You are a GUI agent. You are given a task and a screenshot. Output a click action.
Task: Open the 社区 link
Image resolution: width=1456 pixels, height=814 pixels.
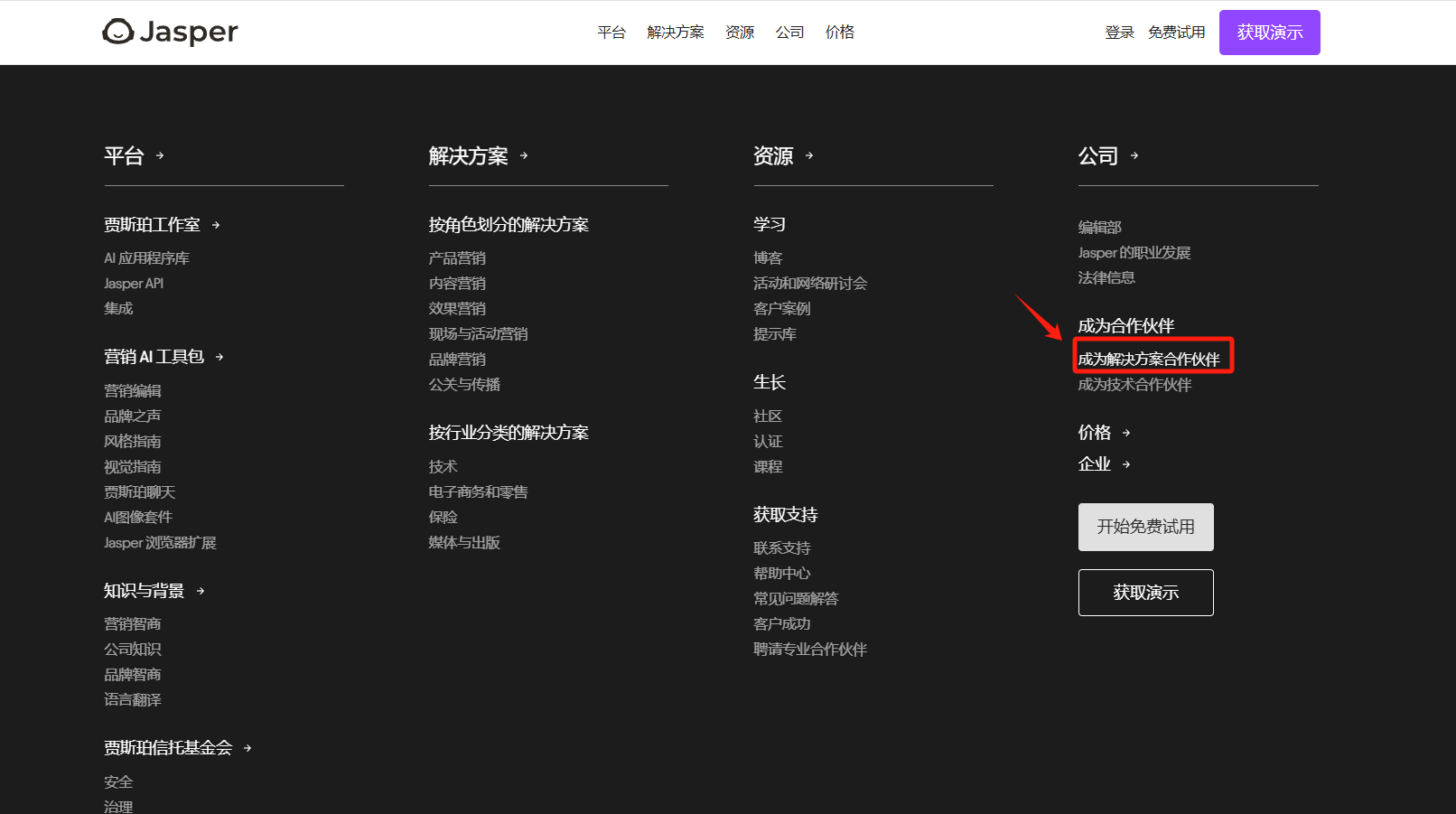click(x=768, y=416)
